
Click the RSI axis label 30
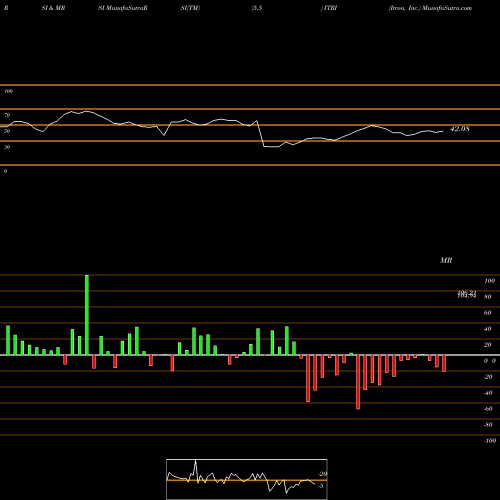pos(7,147)
